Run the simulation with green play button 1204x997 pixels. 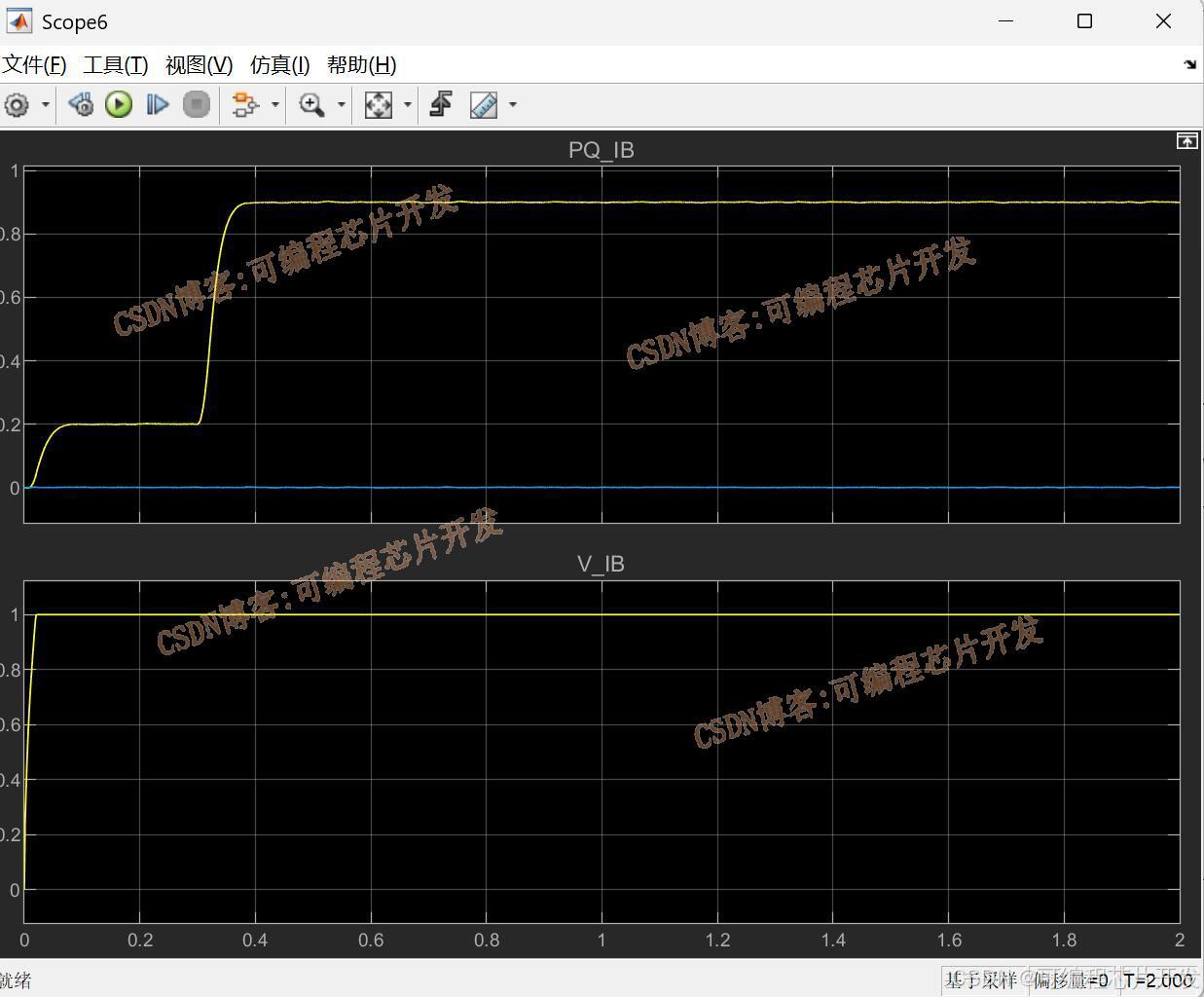point(119,104)
